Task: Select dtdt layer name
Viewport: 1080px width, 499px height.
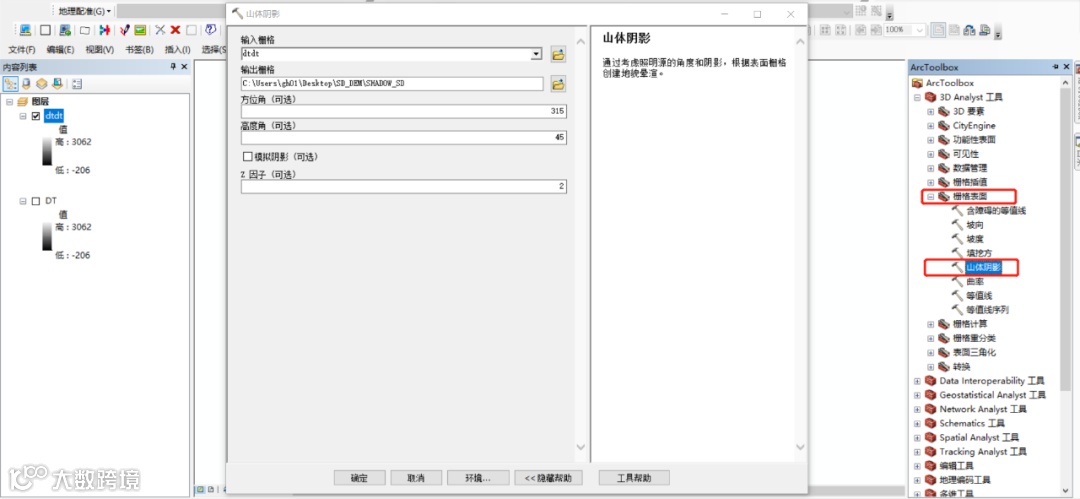Action: point(54,116)
